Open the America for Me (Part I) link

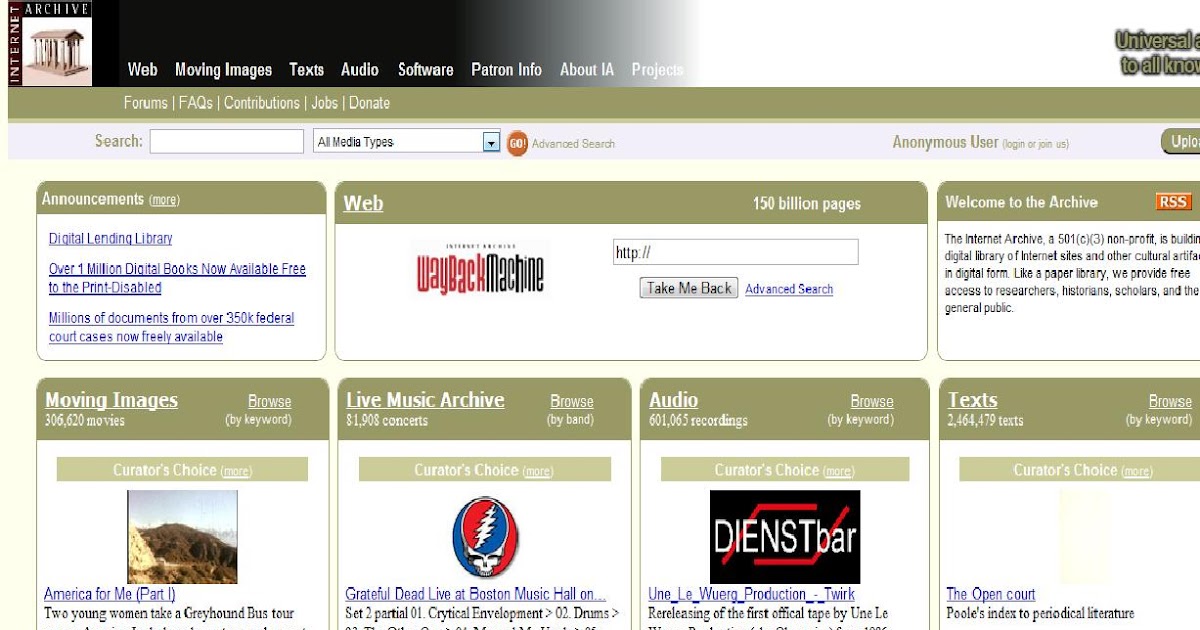110,595
